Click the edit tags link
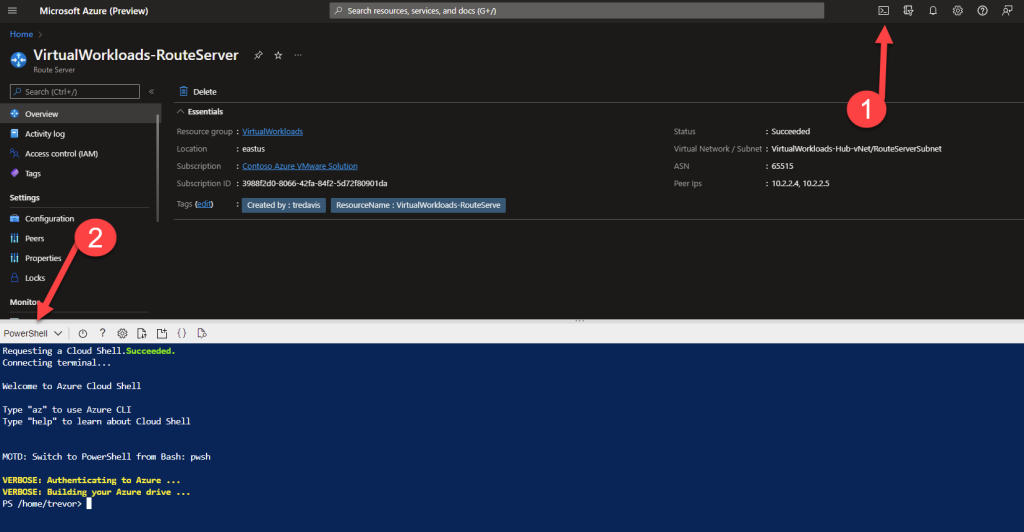Viewport: 1024px width, 532px height. coord(204,204)
